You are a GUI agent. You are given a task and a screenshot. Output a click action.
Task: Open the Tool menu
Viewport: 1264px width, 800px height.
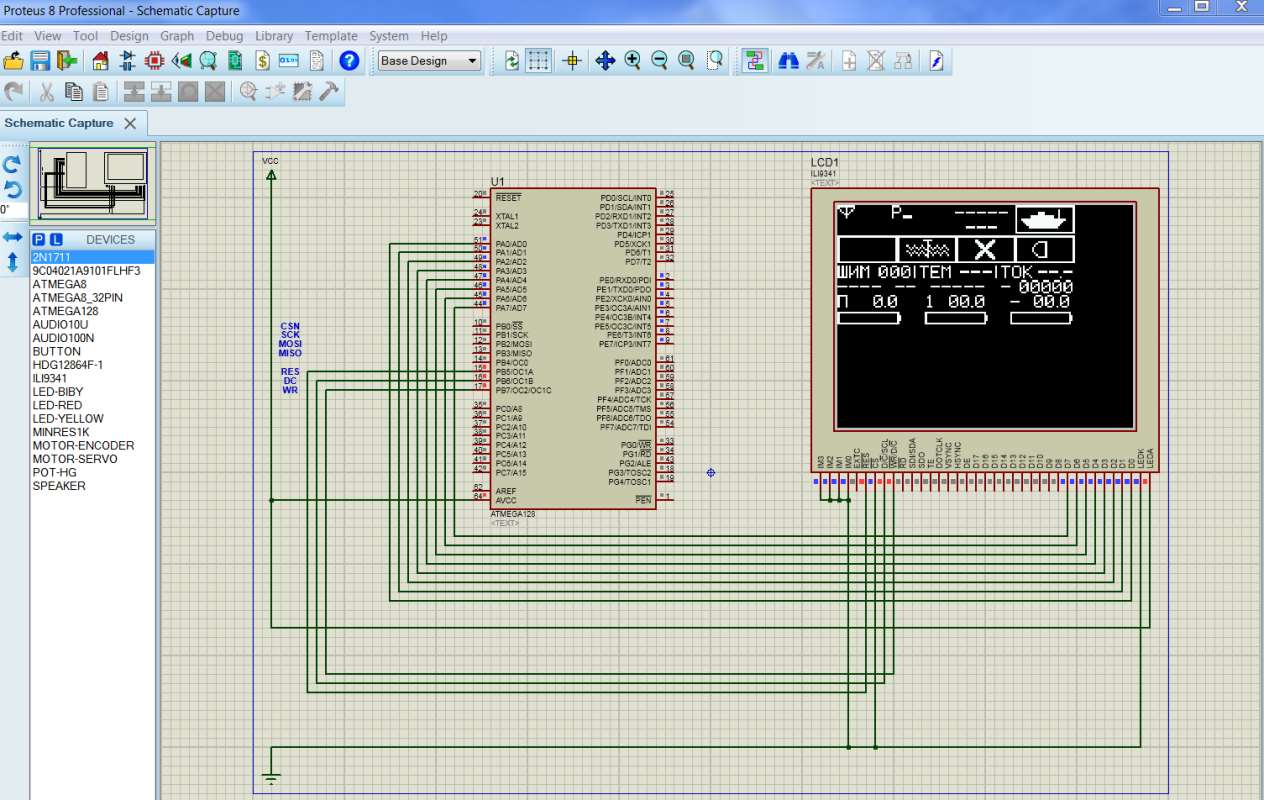pyautogui.click(x=86, y=36)
